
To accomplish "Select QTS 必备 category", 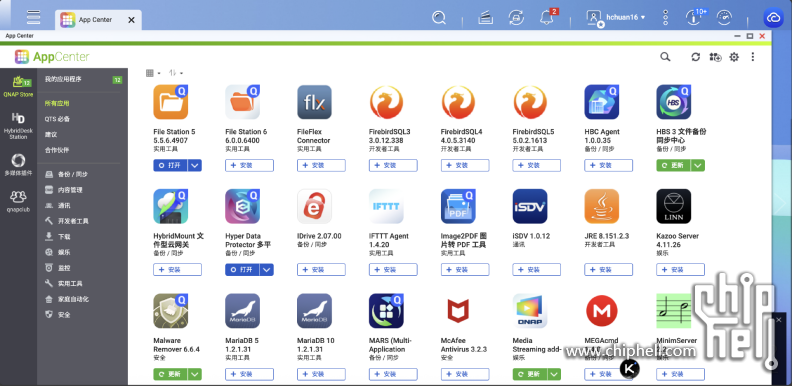I will point(82,119).
